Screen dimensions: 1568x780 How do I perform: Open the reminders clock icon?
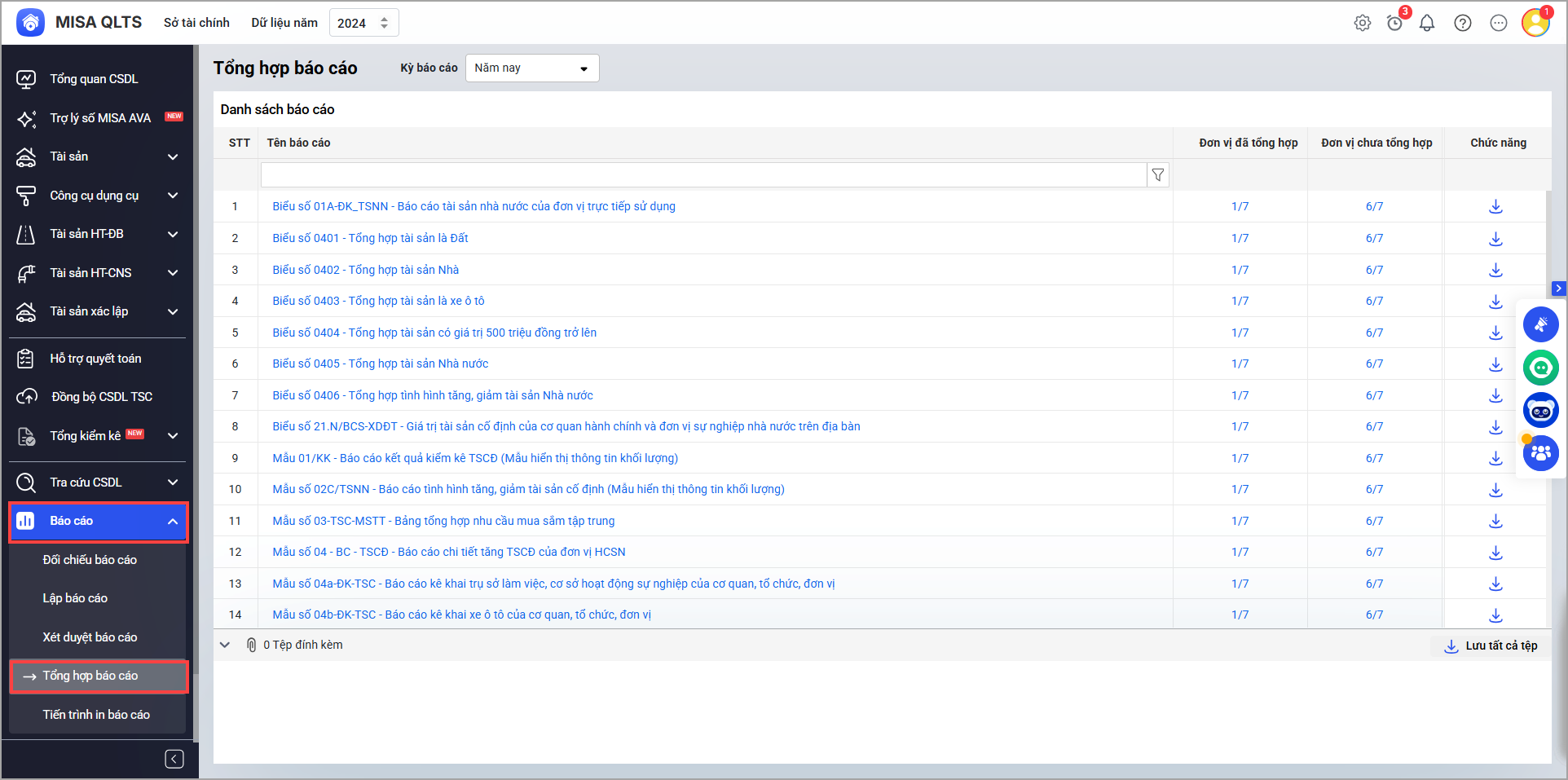[x=1394, y=23]
